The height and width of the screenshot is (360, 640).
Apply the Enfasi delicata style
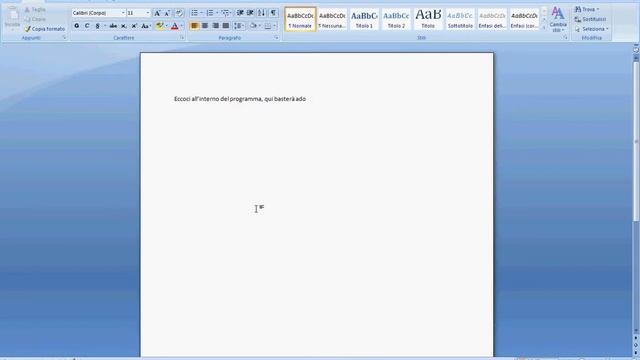coord(492,19)
